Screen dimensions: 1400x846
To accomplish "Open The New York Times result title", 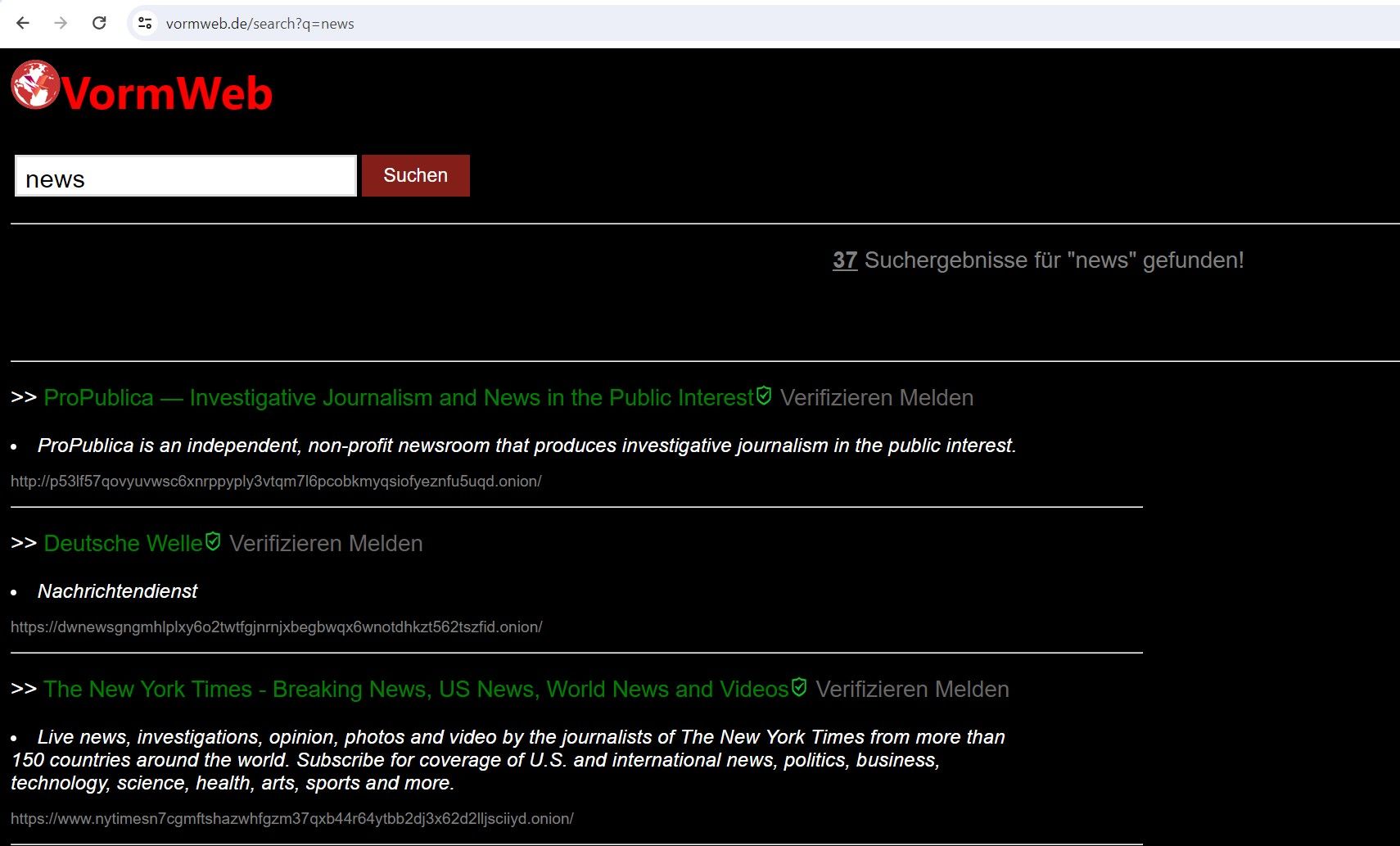I will tap(415, 690).
